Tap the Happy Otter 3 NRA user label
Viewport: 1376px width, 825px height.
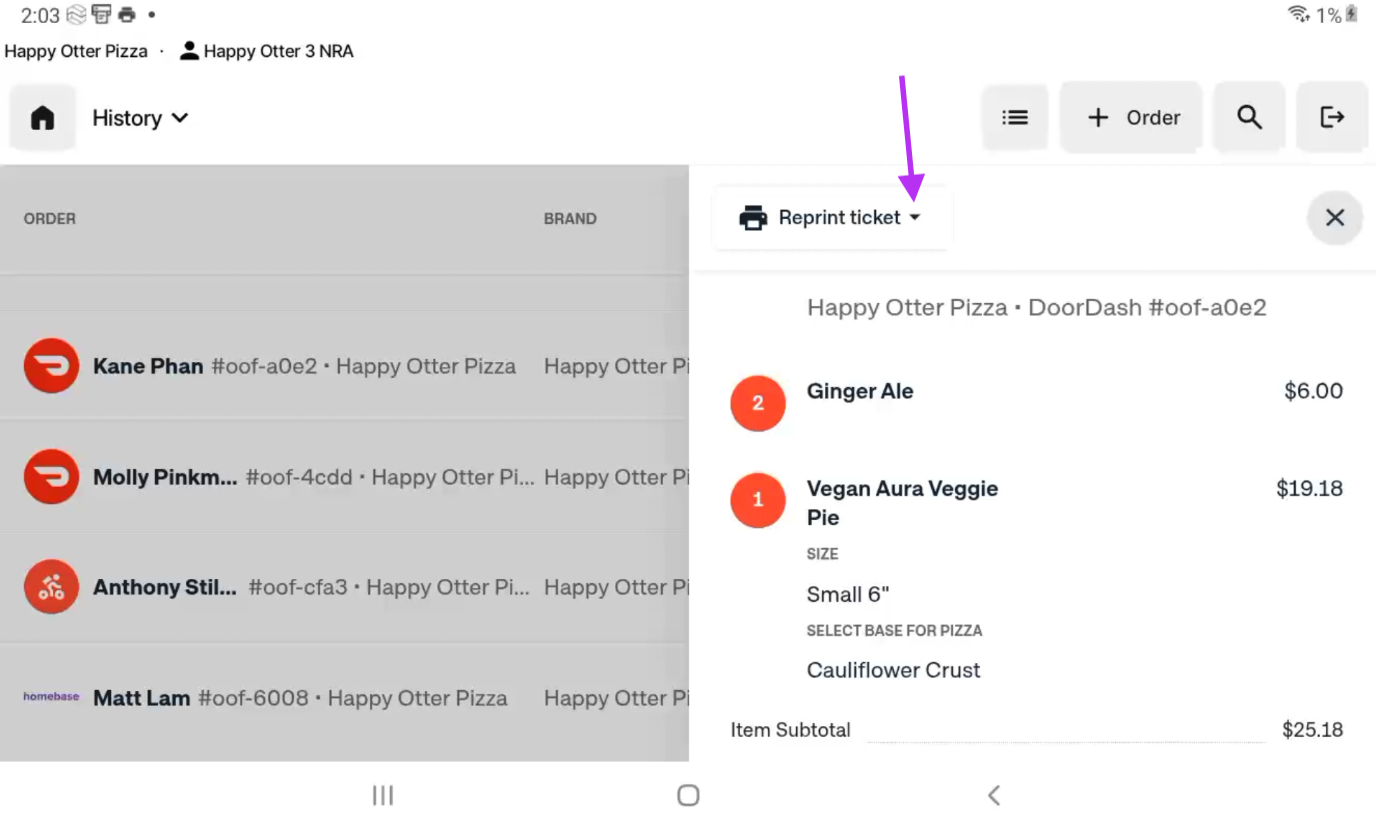tap(267, 51)
